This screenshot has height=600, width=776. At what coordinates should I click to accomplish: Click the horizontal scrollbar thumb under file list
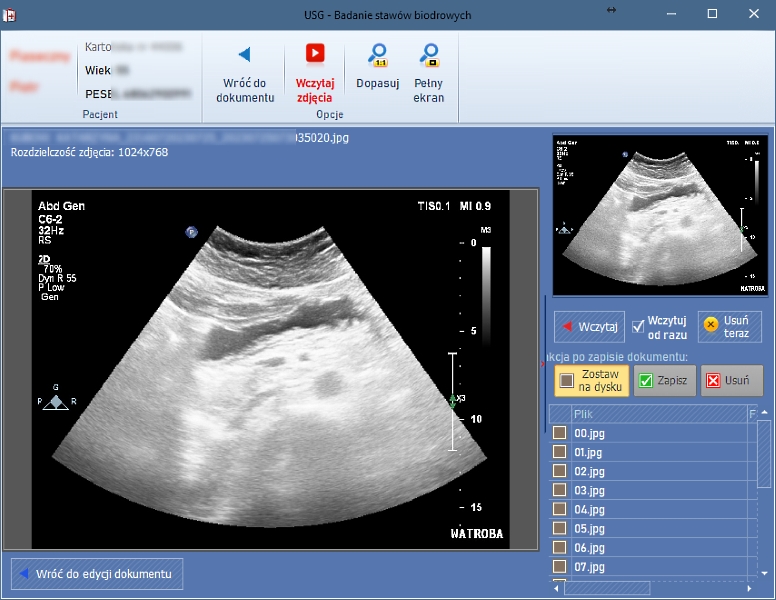point(607,588)
